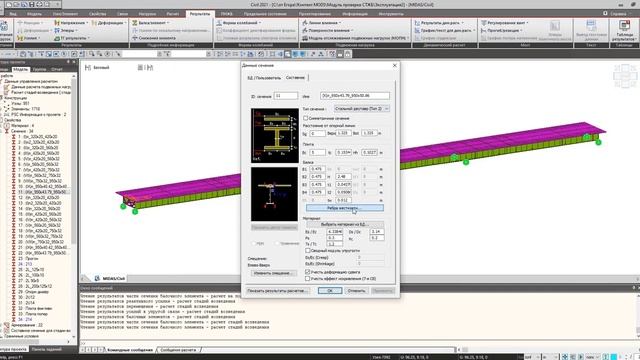Switch to the Результаты ribbon tab

click(200, 14)
